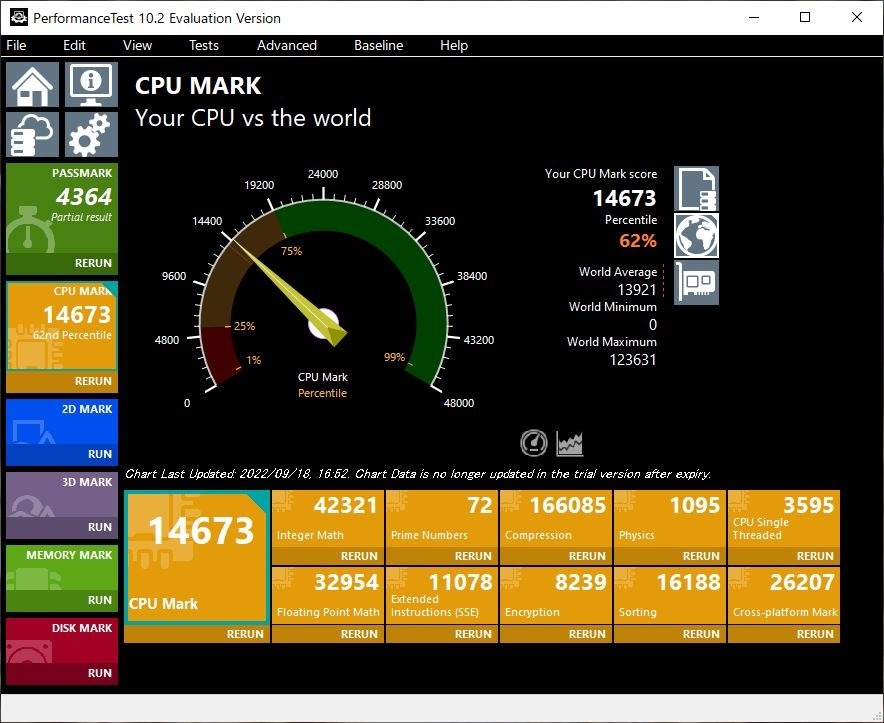The width and height of the screenshot is (884, 723).
Task: Run the 2D Mark test
Action: click(x=62, y=454)
